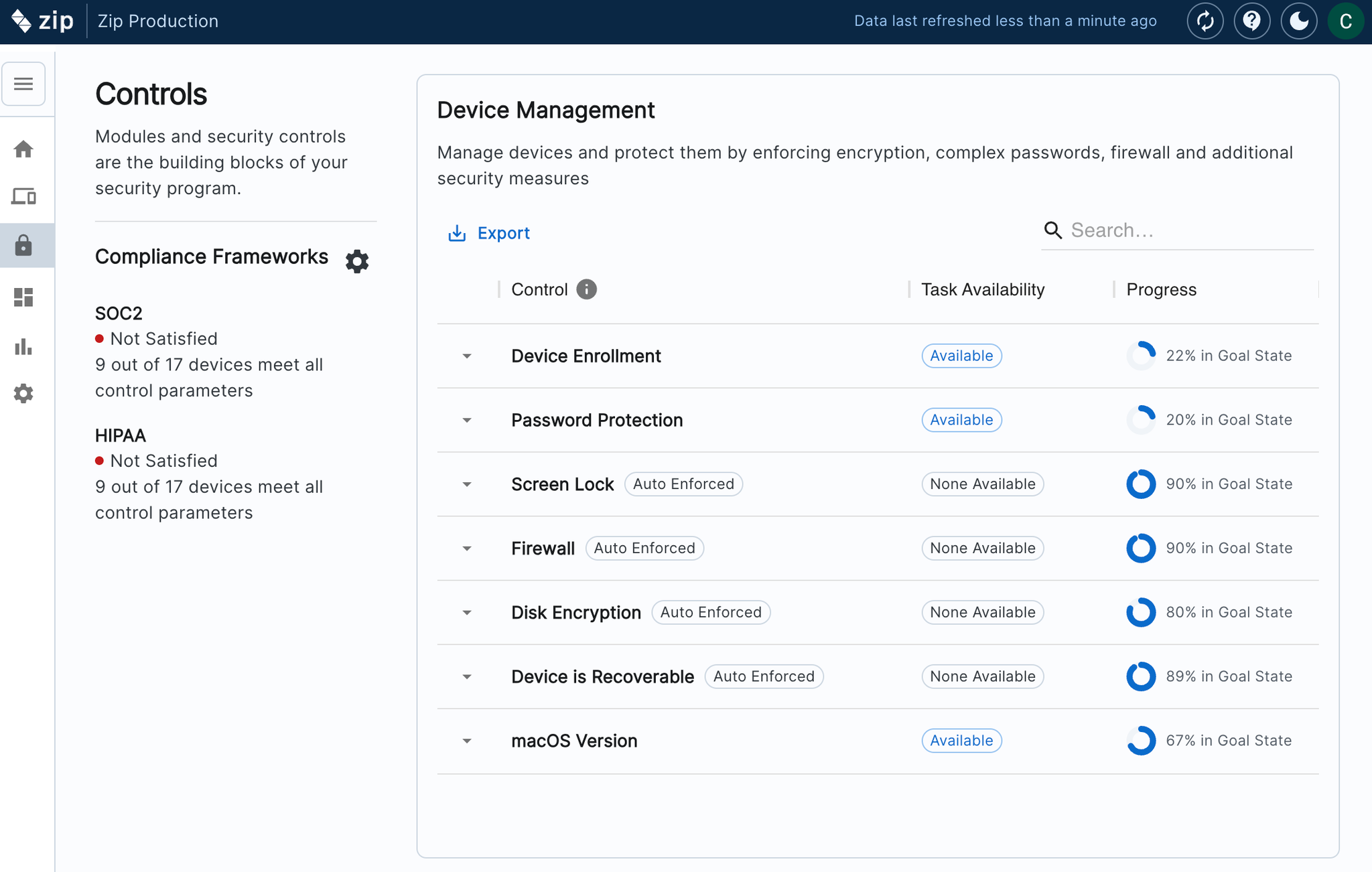Viewport: 1372px width, 872px height.
Task: Open the help question mark icon
Action: coord(1251,21)
